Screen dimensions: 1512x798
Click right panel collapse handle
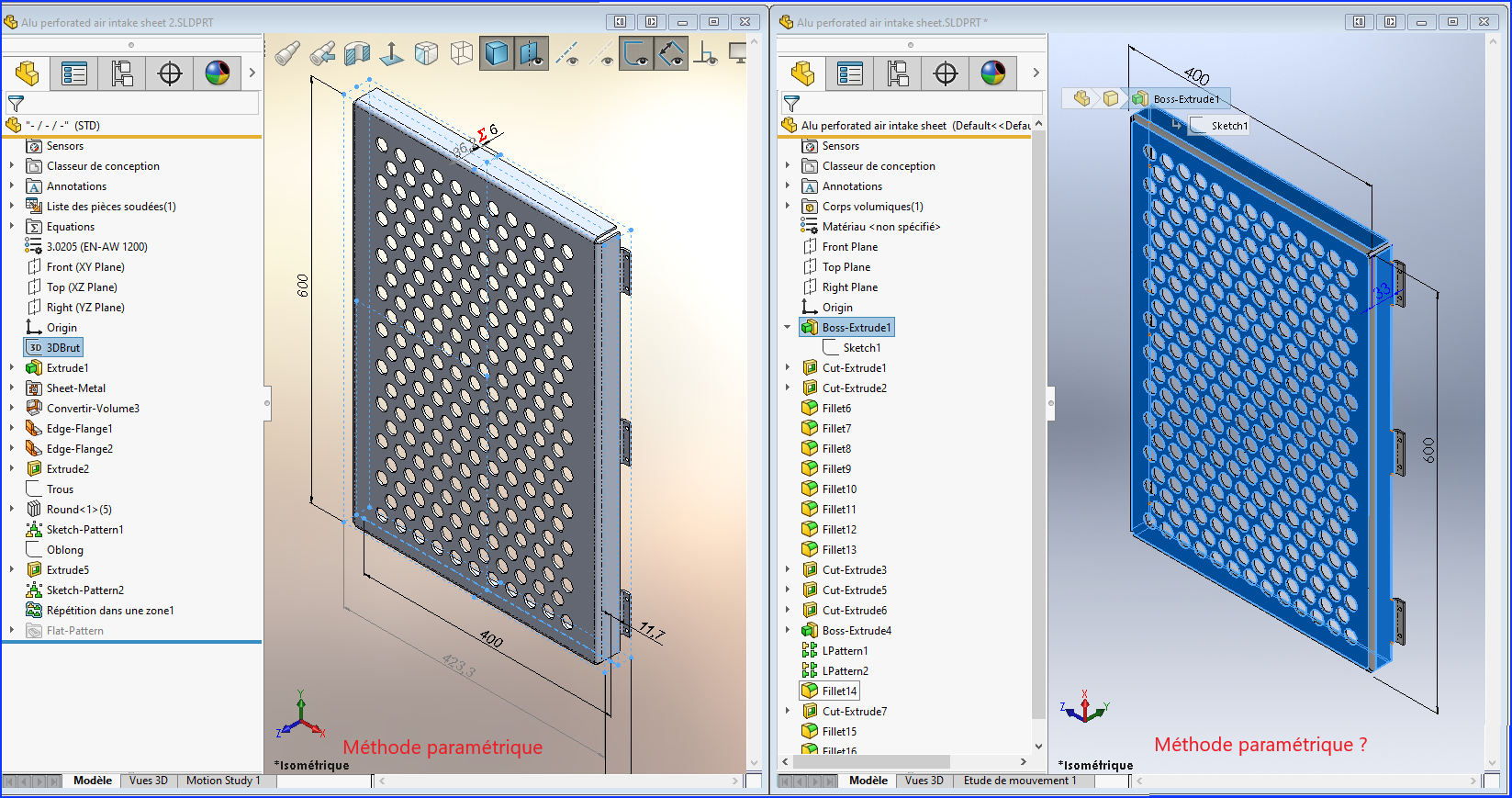(x=1050, y=402)
